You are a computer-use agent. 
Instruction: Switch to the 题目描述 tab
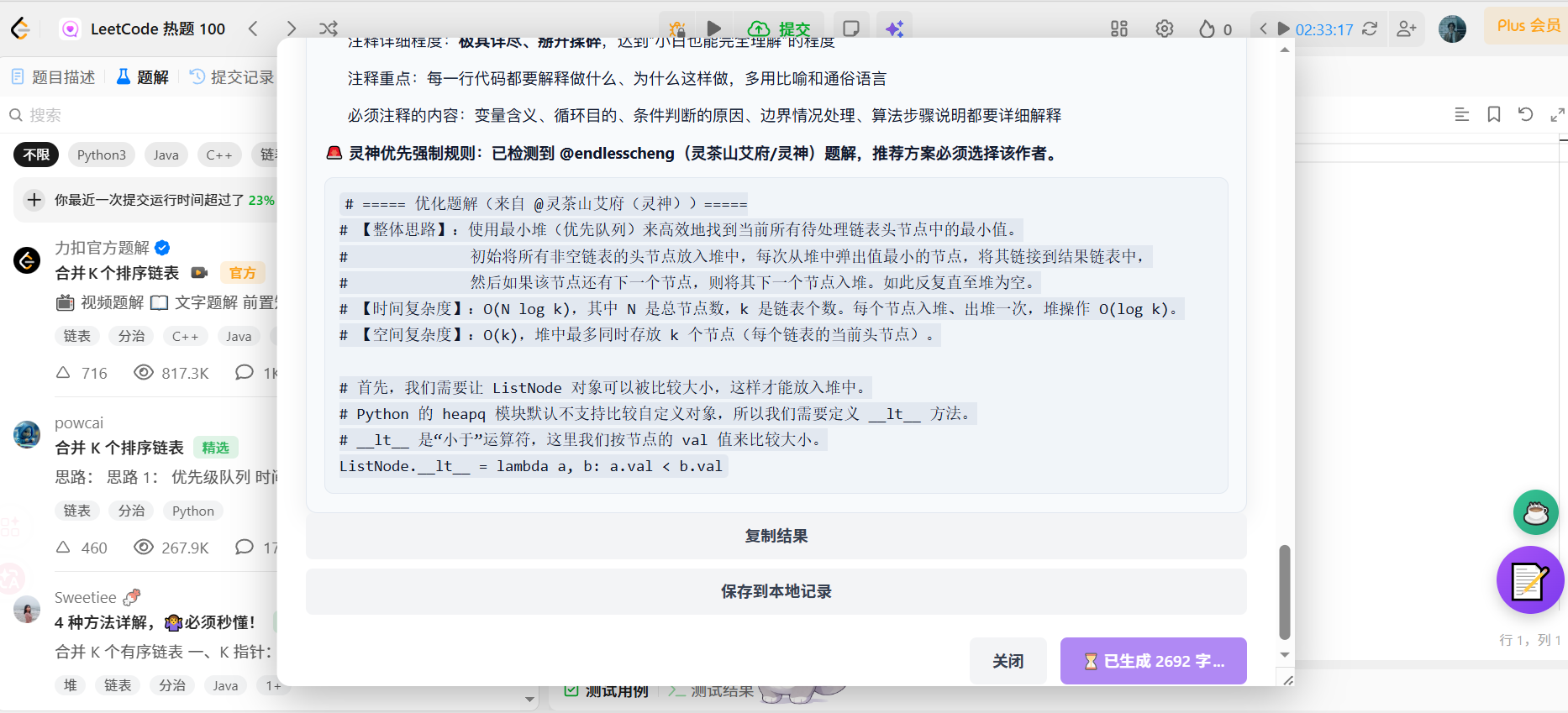coord(54,77)
